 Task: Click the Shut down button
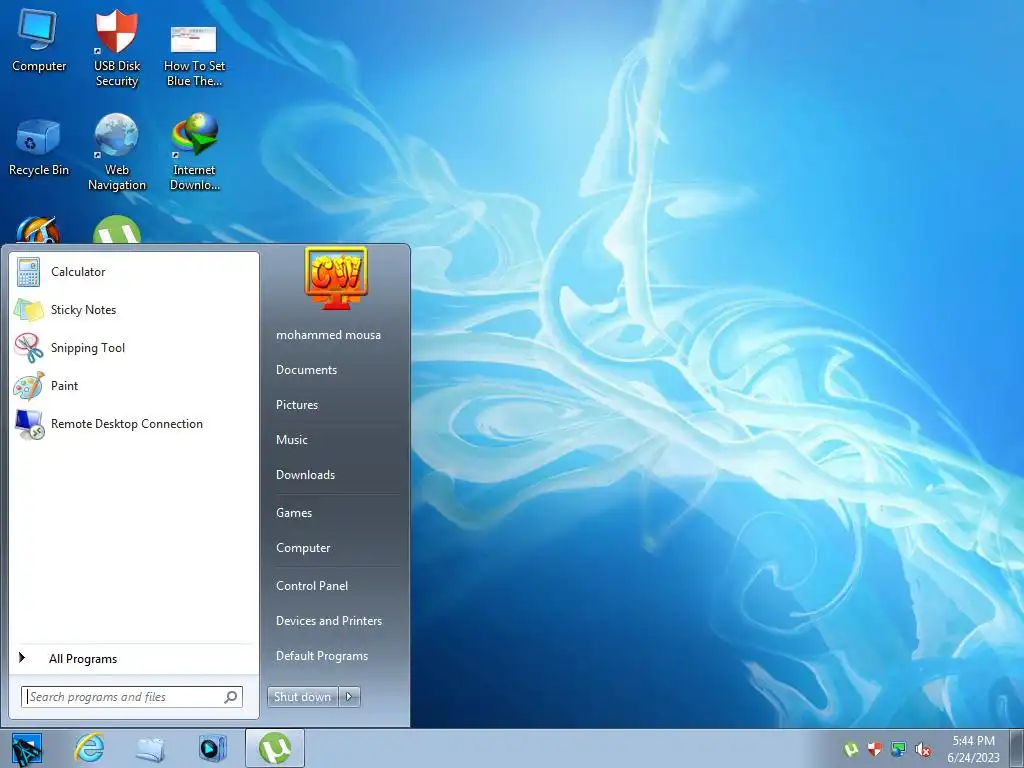303,697
